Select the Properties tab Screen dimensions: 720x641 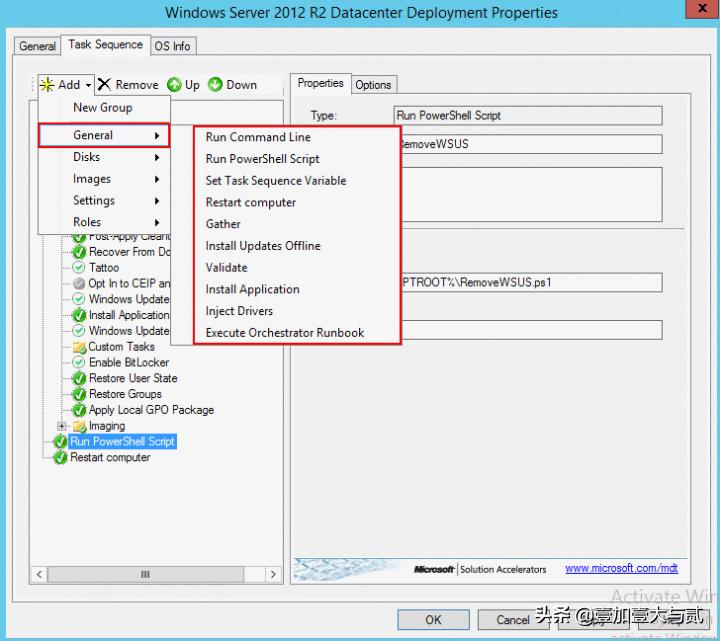[x=321, y=83]
